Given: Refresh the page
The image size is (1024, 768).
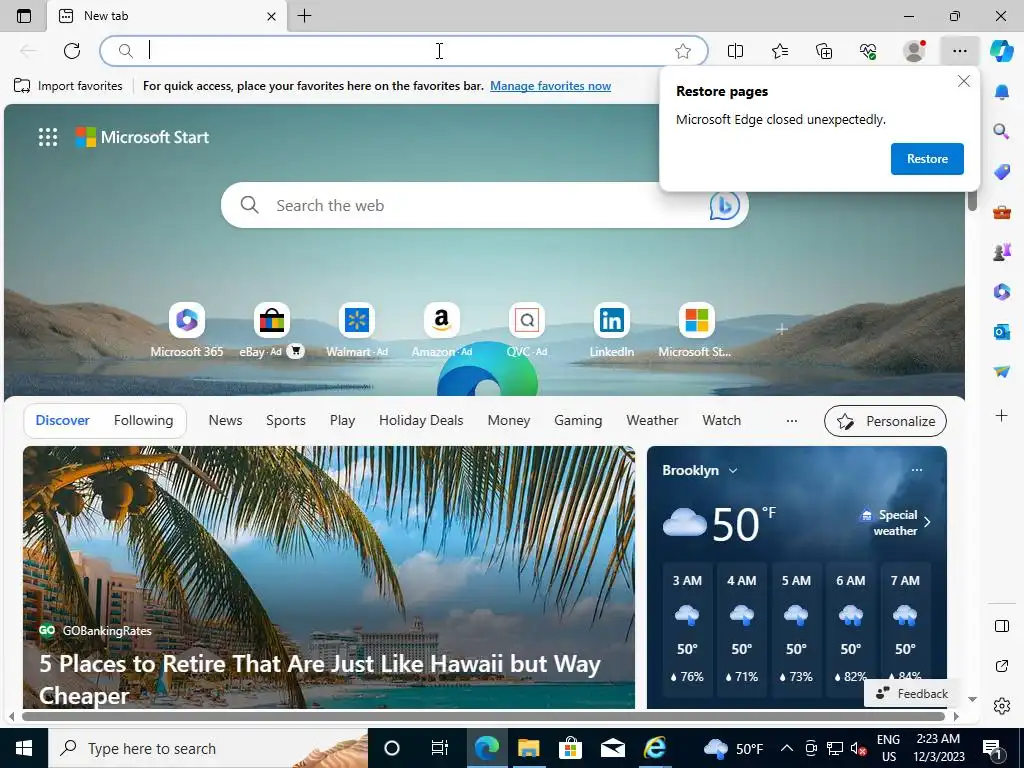Looking at the screenshot, I should [x=72, y=51].
